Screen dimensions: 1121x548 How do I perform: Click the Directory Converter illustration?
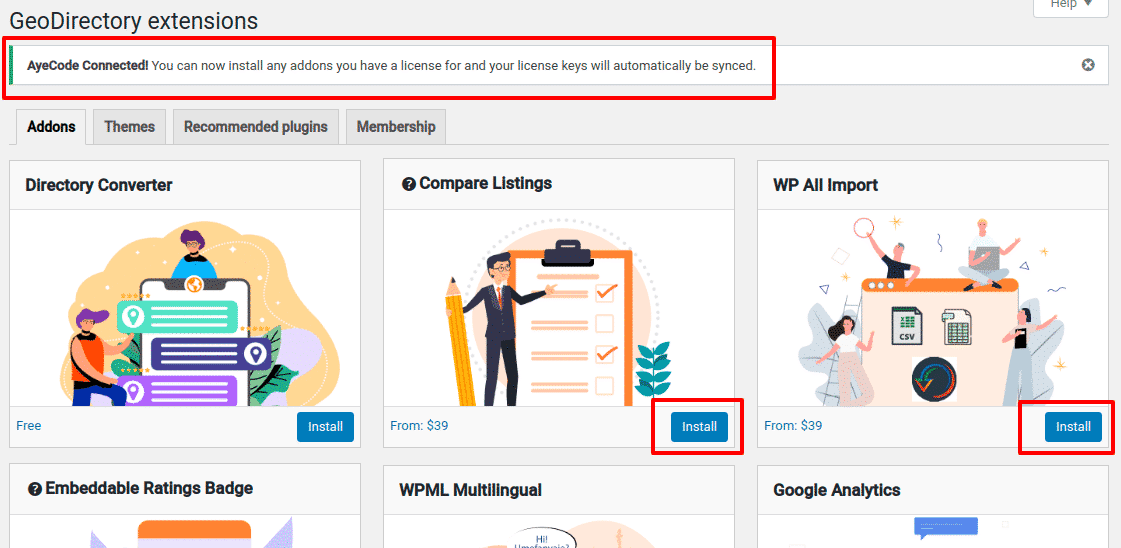point(185,308)
